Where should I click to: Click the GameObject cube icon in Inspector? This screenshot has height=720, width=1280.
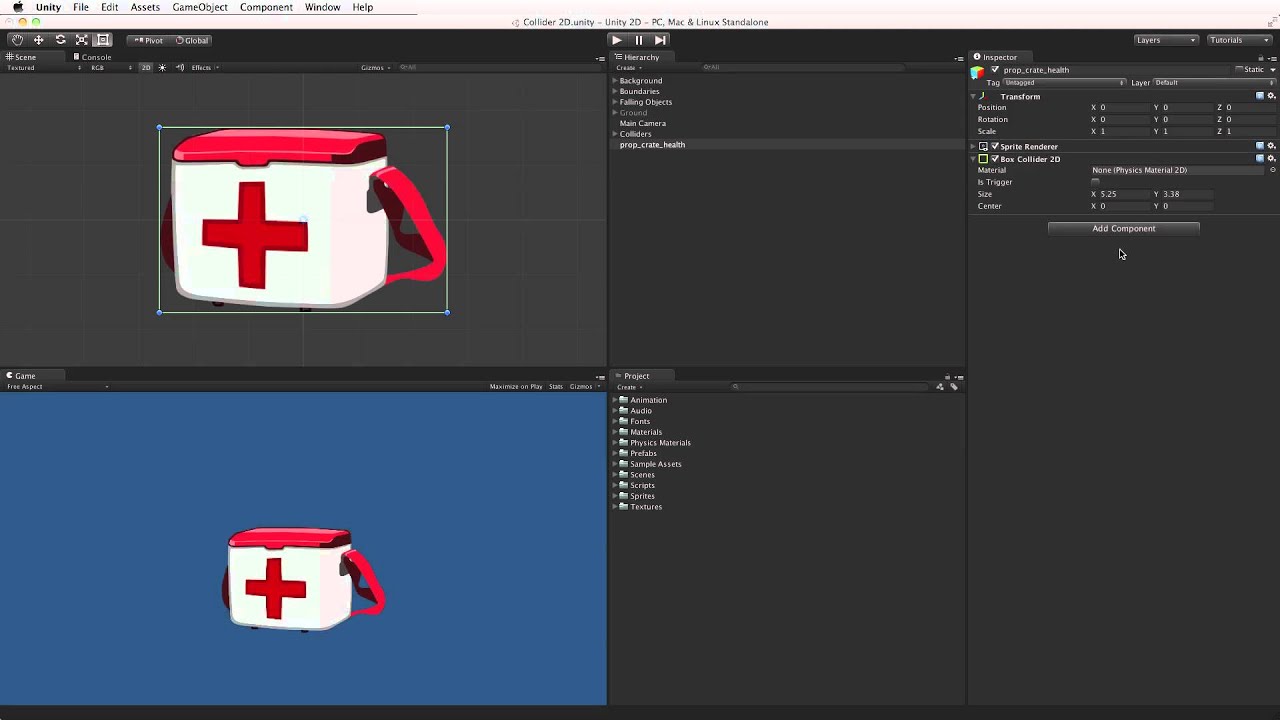(978, 72)
